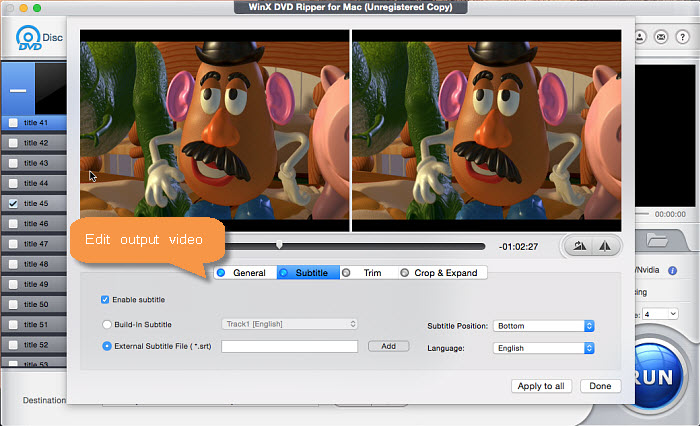Viewport: 700px width, 426px height.
Task: Click the -01:02:27 remaining time label
Action: pos(518,246)
